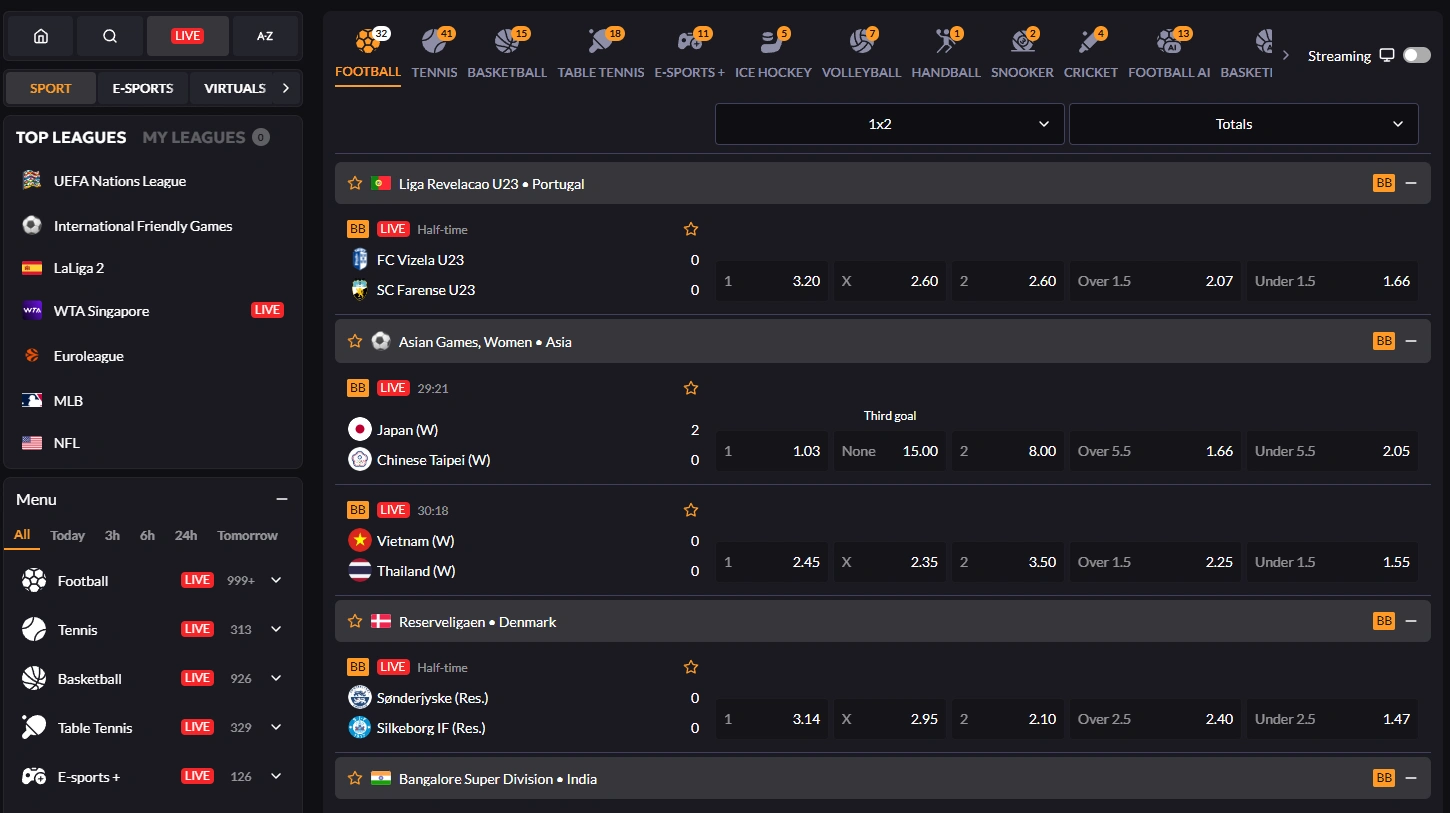Toggle the Streaming switch
Image resolution: width=1450 pixels, height=813 pixels.
(1417, 55)
